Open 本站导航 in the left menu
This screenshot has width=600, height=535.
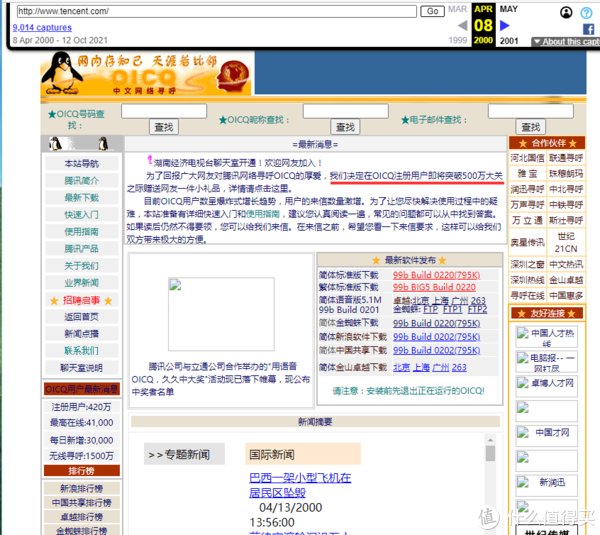click(x=82, y=164)
